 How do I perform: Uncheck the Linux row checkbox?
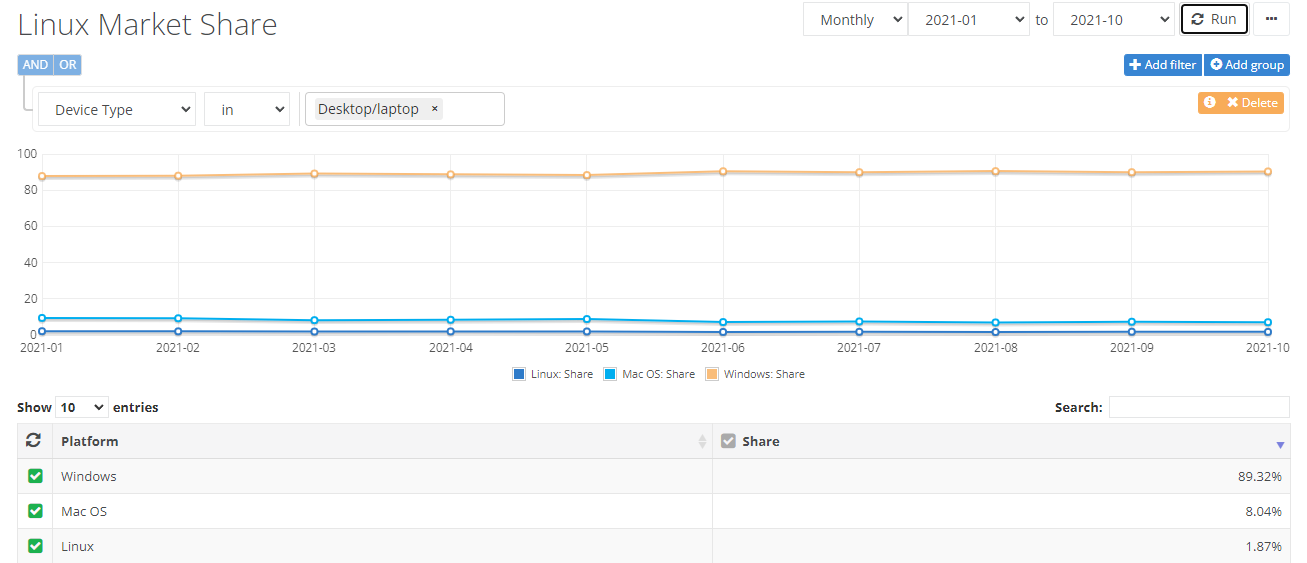pyautogui.click(x=35, y=546)
